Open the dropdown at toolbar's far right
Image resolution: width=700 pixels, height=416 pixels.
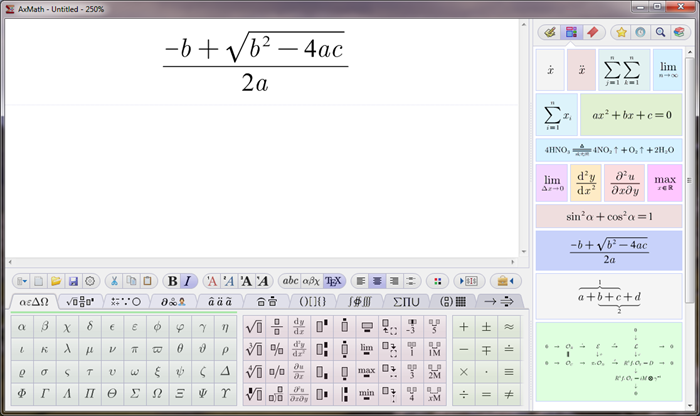click(505, 281)
